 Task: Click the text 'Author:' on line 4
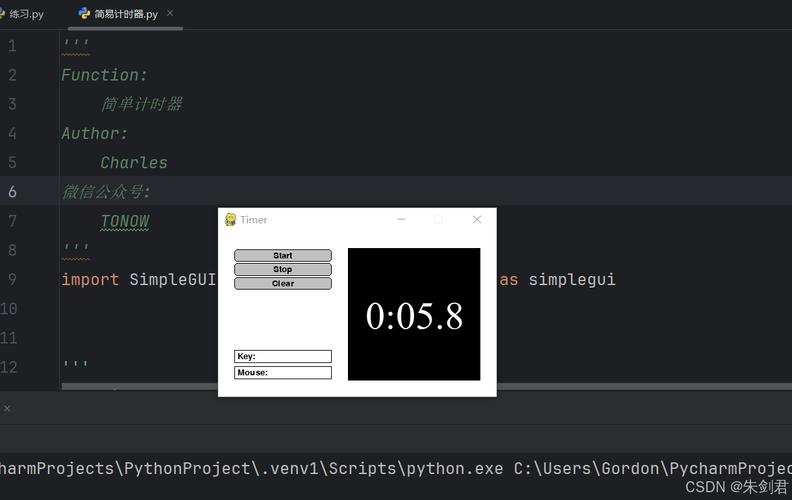click(x=95, y=134)
